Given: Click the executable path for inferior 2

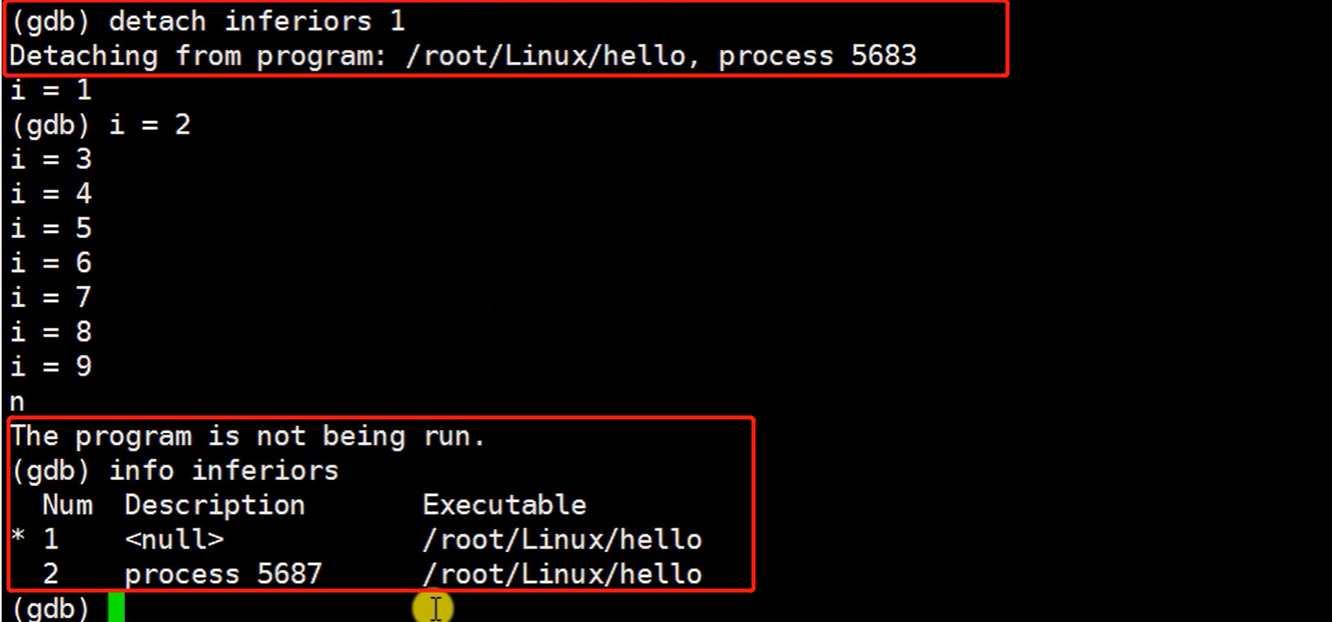Looking at the screenshot, I should 562,574.
